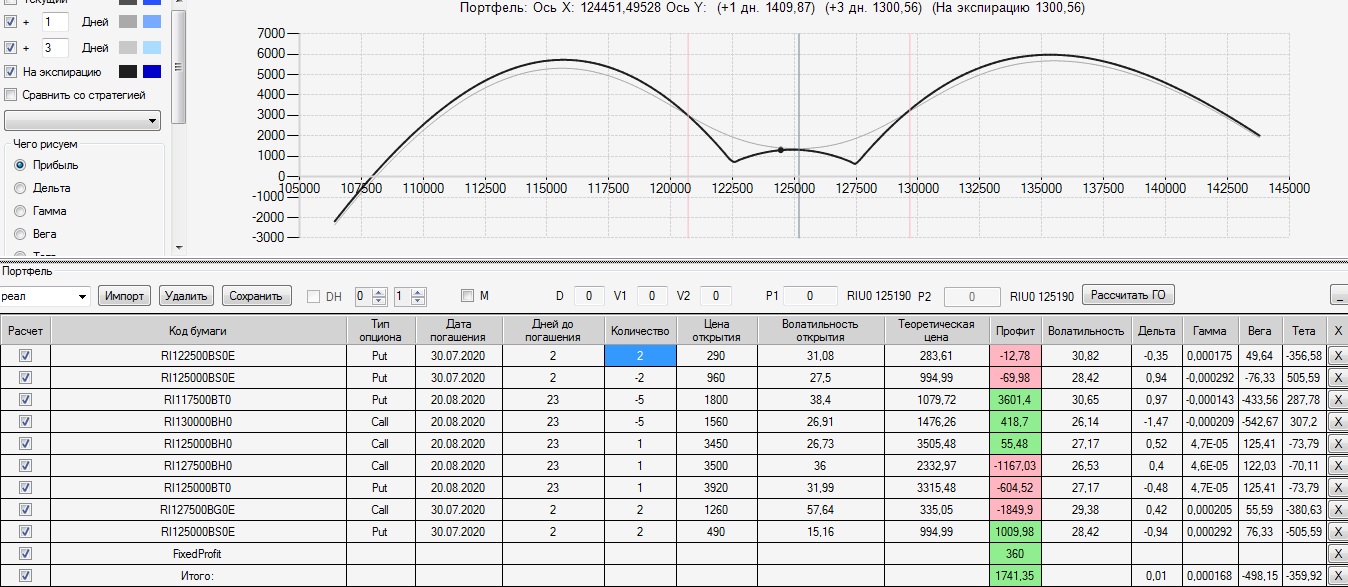Click the Сохранить button
This screenshot has height=587, width=1348.
click(x=256, y=296)
